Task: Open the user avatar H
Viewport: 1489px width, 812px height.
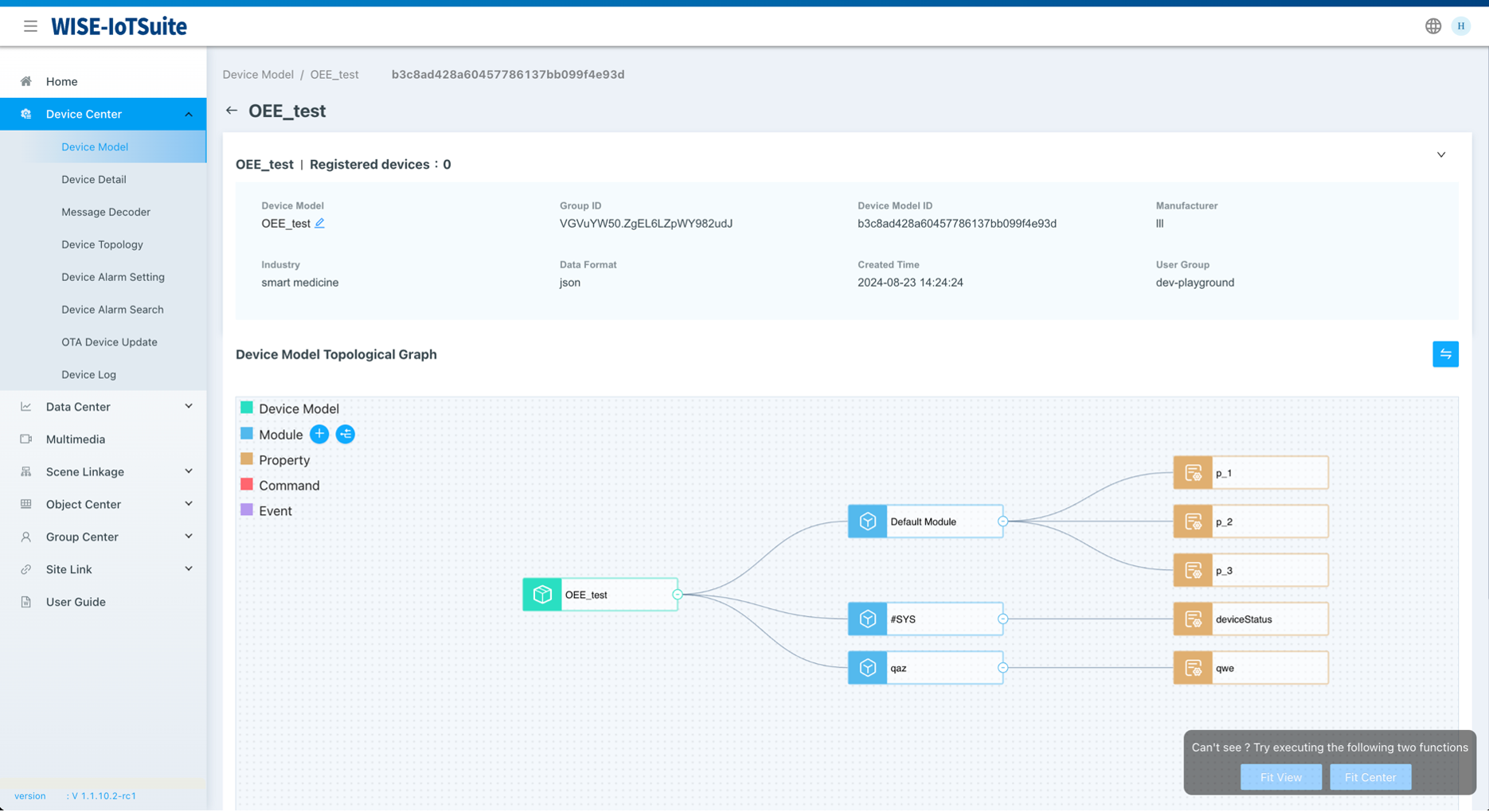Action: tap(1460, 26)
